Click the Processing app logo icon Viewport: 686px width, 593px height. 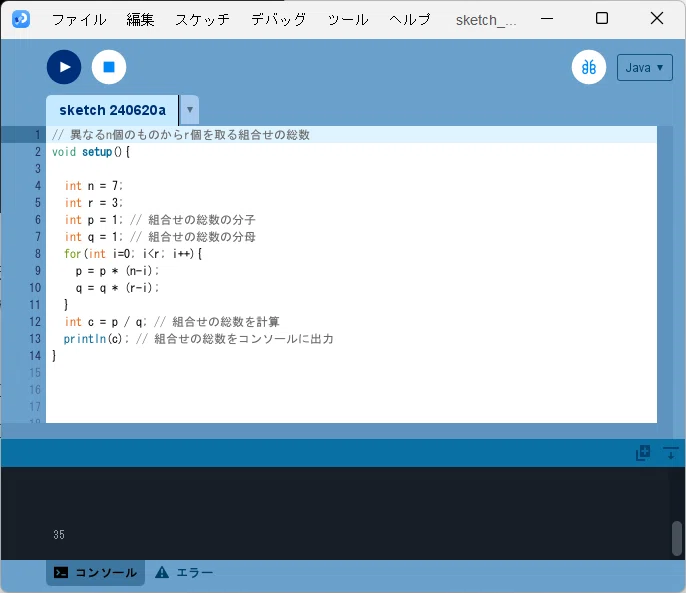coord(21,19)
